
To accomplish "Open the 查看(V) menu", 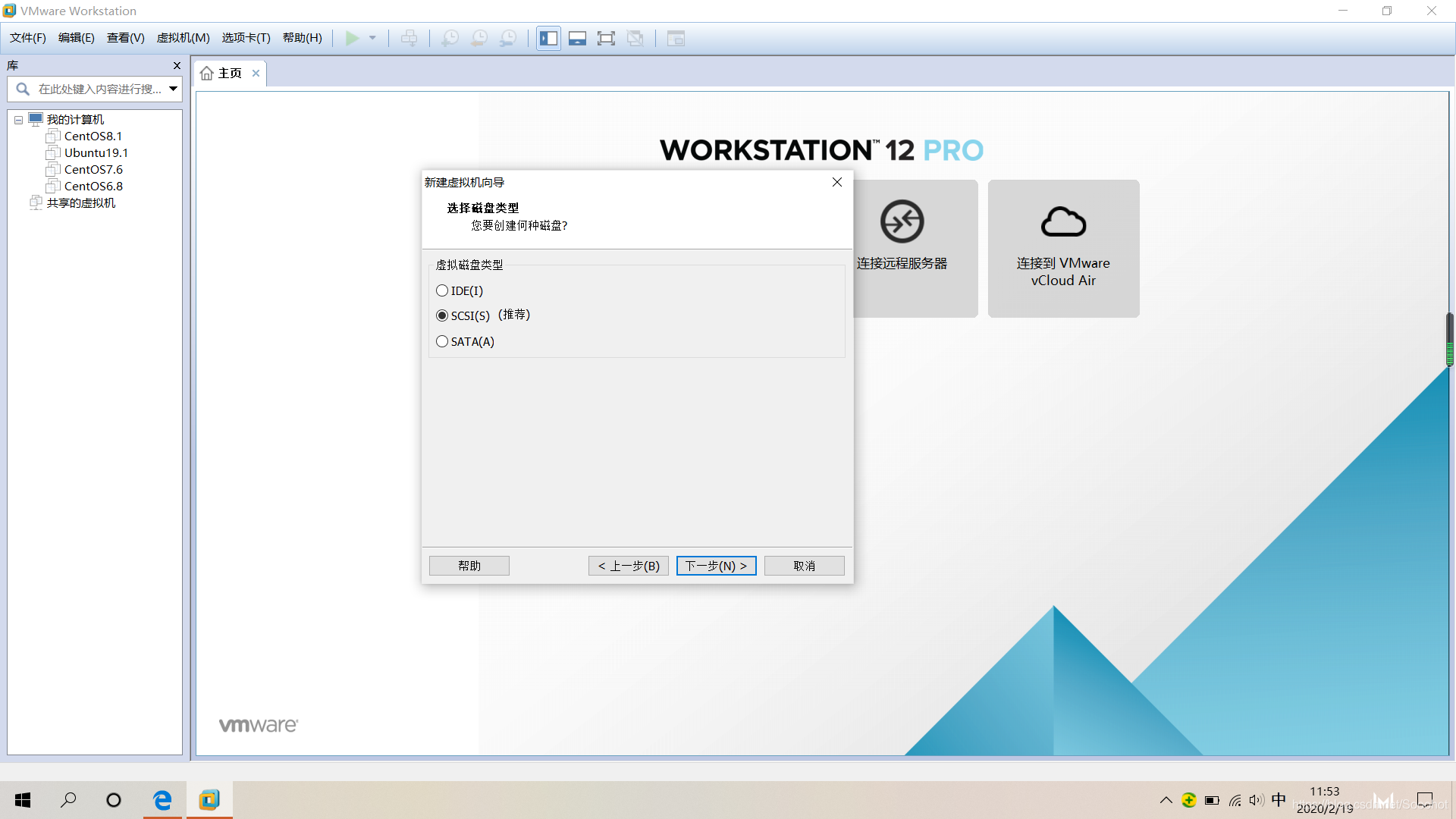I will tap(126, 38).
